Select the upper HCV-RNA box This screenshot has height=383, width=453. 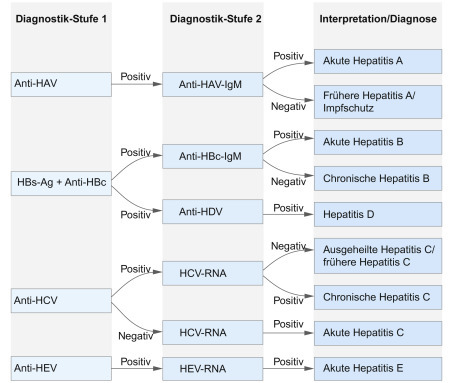(213, 273)
